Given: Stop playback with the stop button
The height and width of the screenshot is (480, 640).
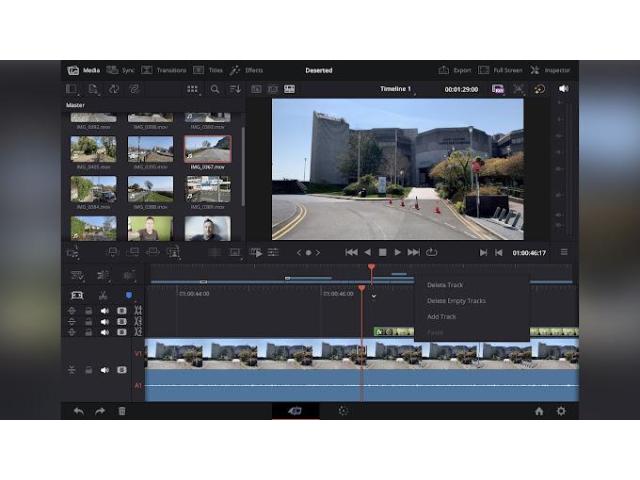Looking at the screenshot, I should point(382,253).
